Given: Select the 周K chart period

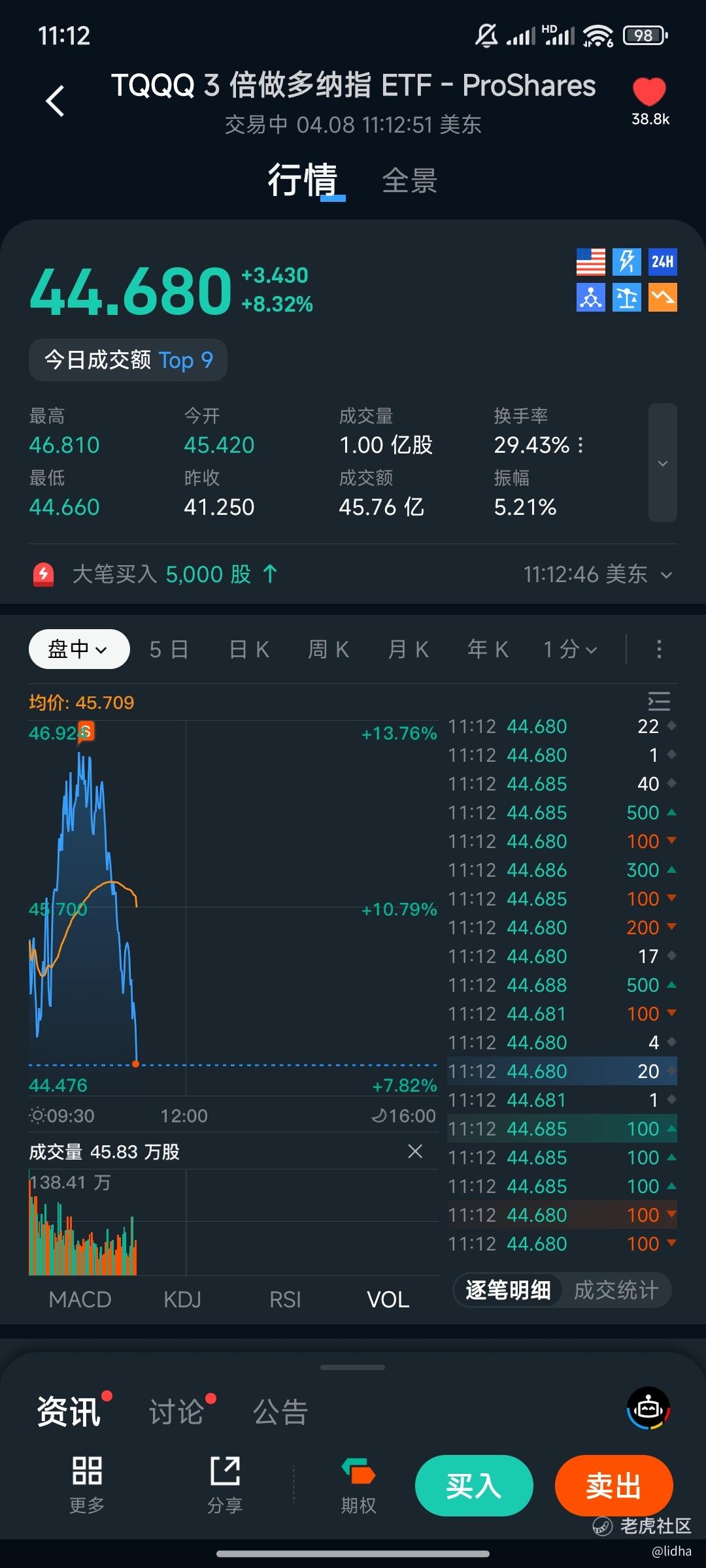Looking at the screenshot, I should pos(329,649).
